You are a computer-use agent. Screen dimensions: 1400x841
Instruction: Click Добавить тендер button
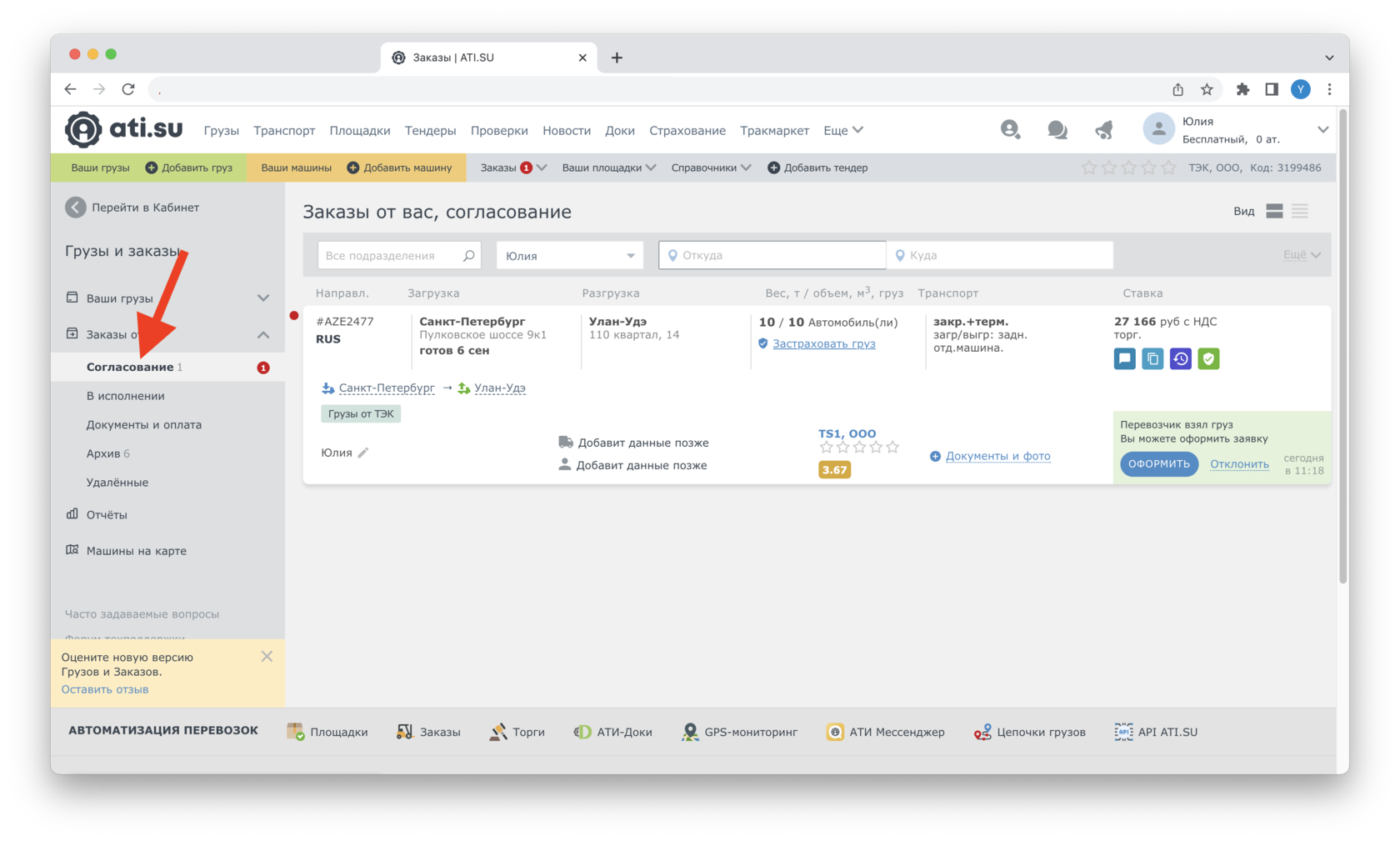[x=817, y=168]
